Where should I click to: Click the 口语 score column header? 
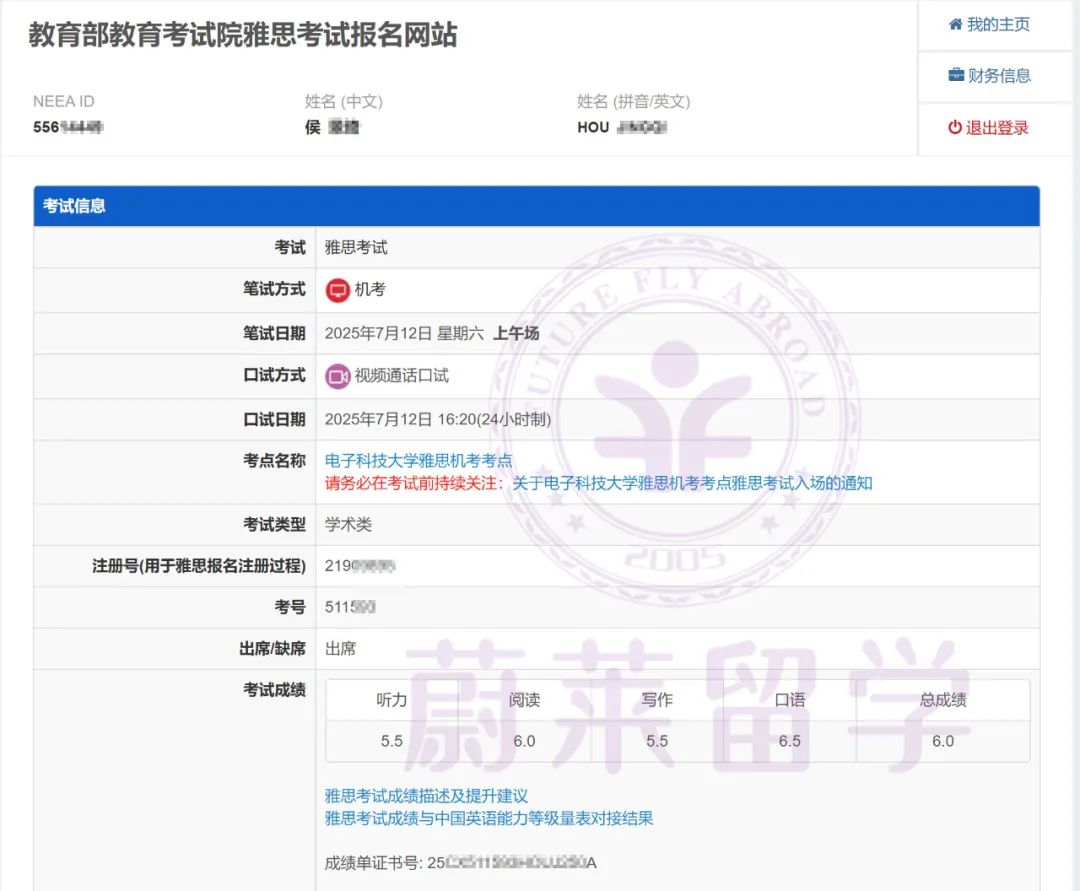[789, 700]
